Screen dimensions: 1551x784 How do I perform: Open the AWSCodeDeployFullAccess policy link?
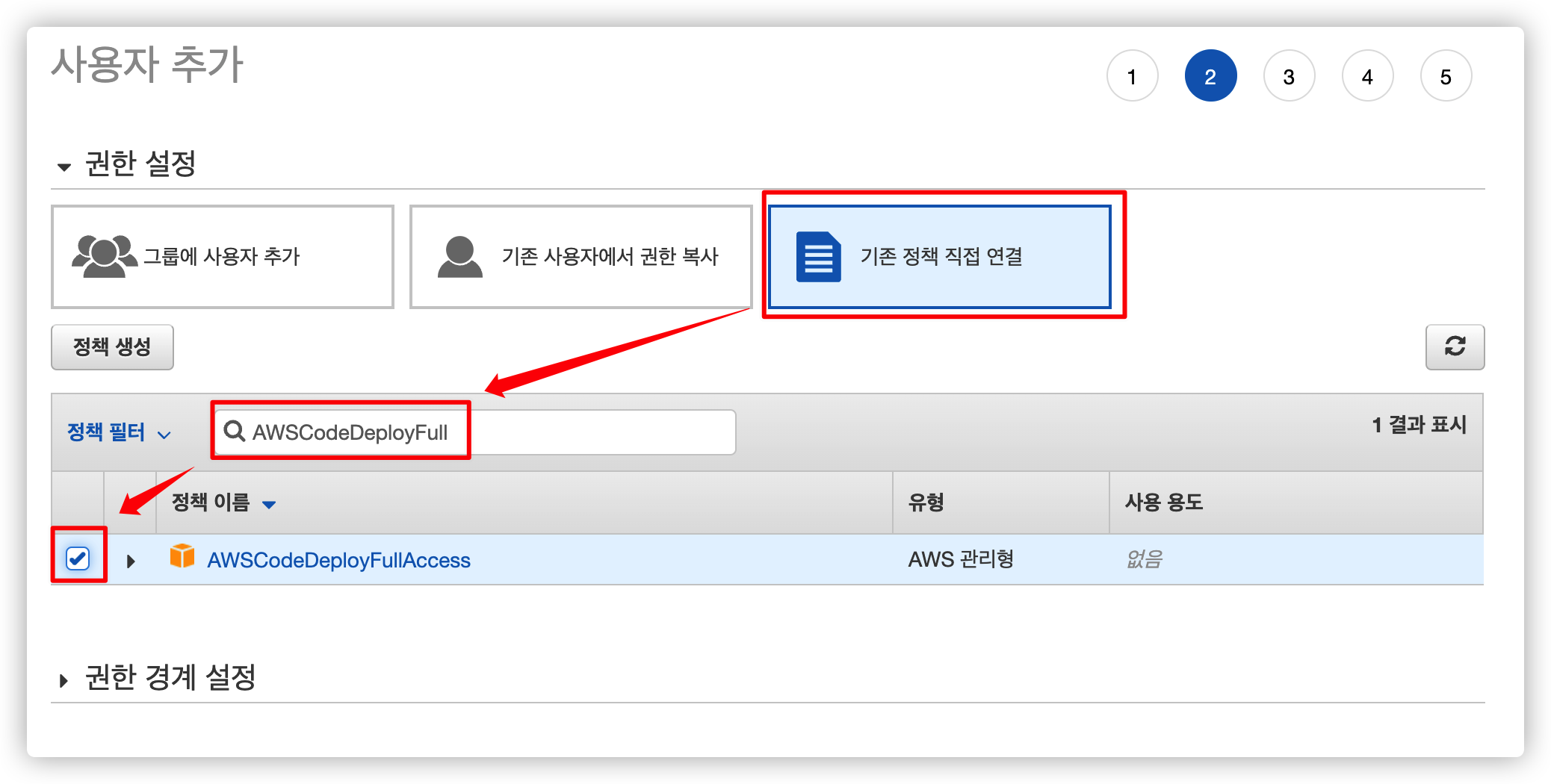[x=338, y=560]
